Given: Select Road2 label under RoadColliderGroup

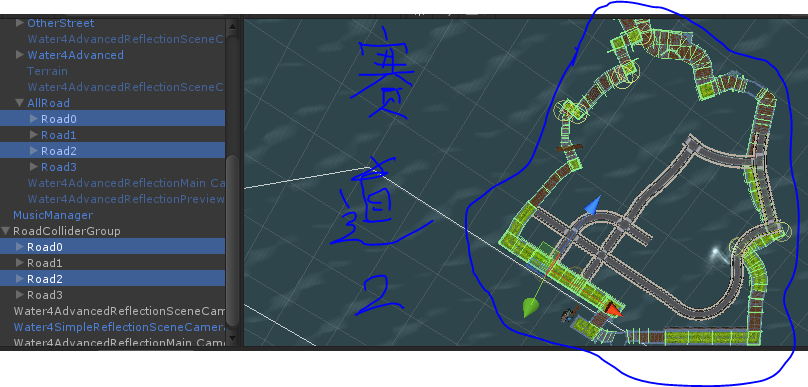Looking at the screenshot, I should coord(45,279).
